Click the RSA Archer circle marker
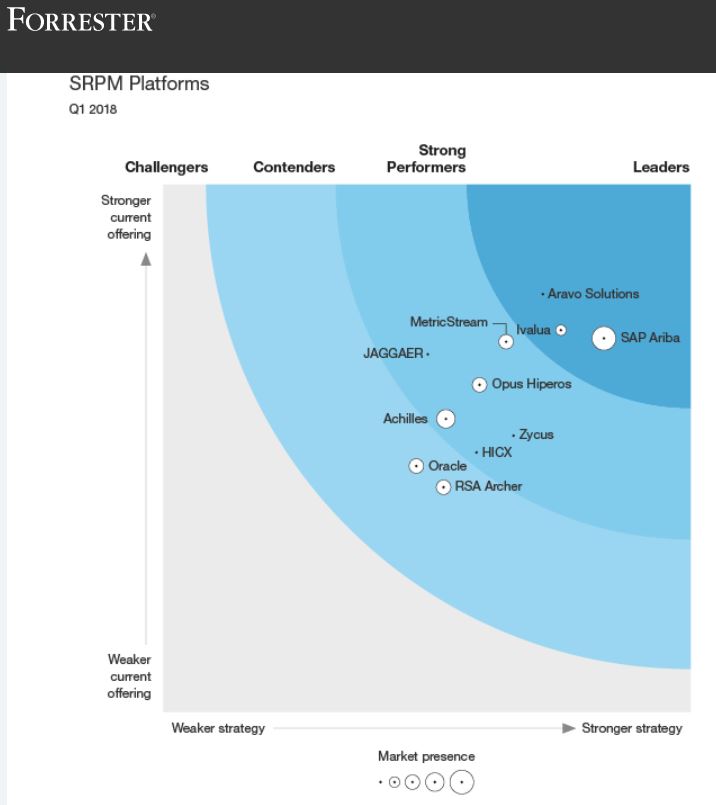The width and height of the screenshot is (716, 805). (x=443, y=487)
